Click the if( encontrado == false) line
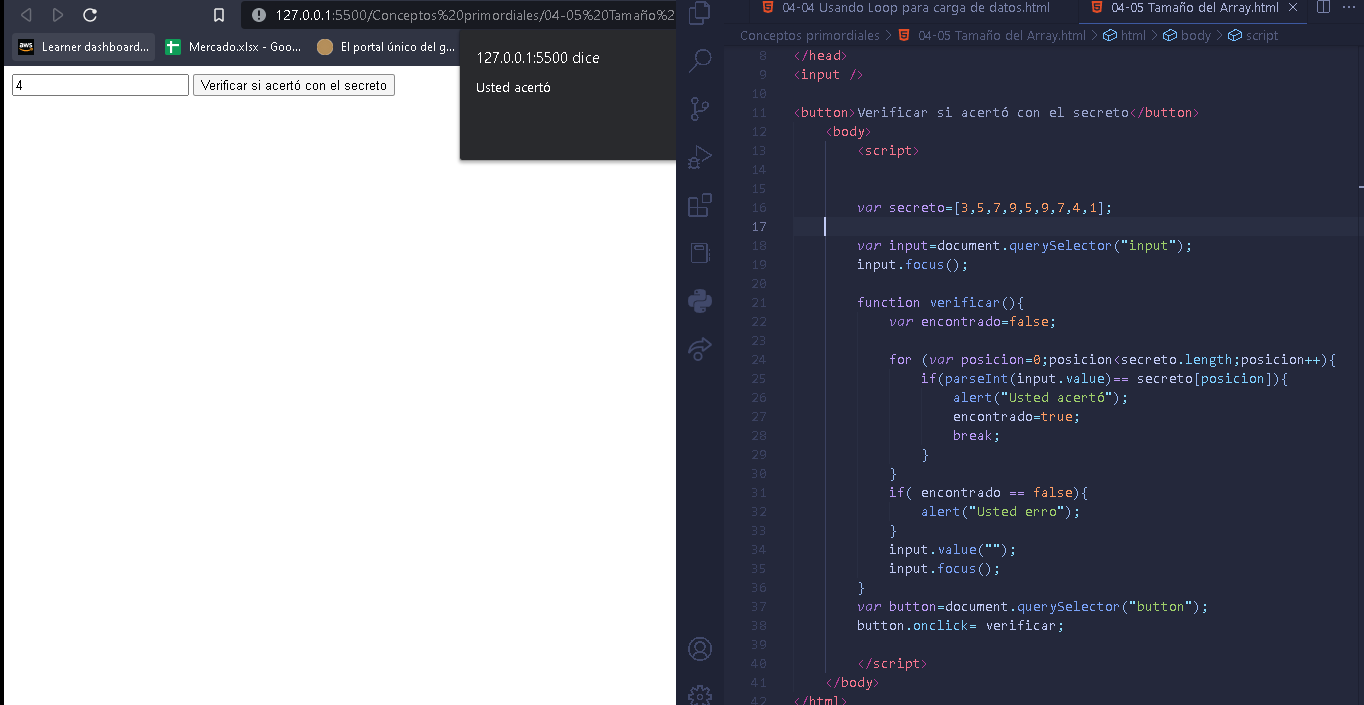 [x=989, y=493]
